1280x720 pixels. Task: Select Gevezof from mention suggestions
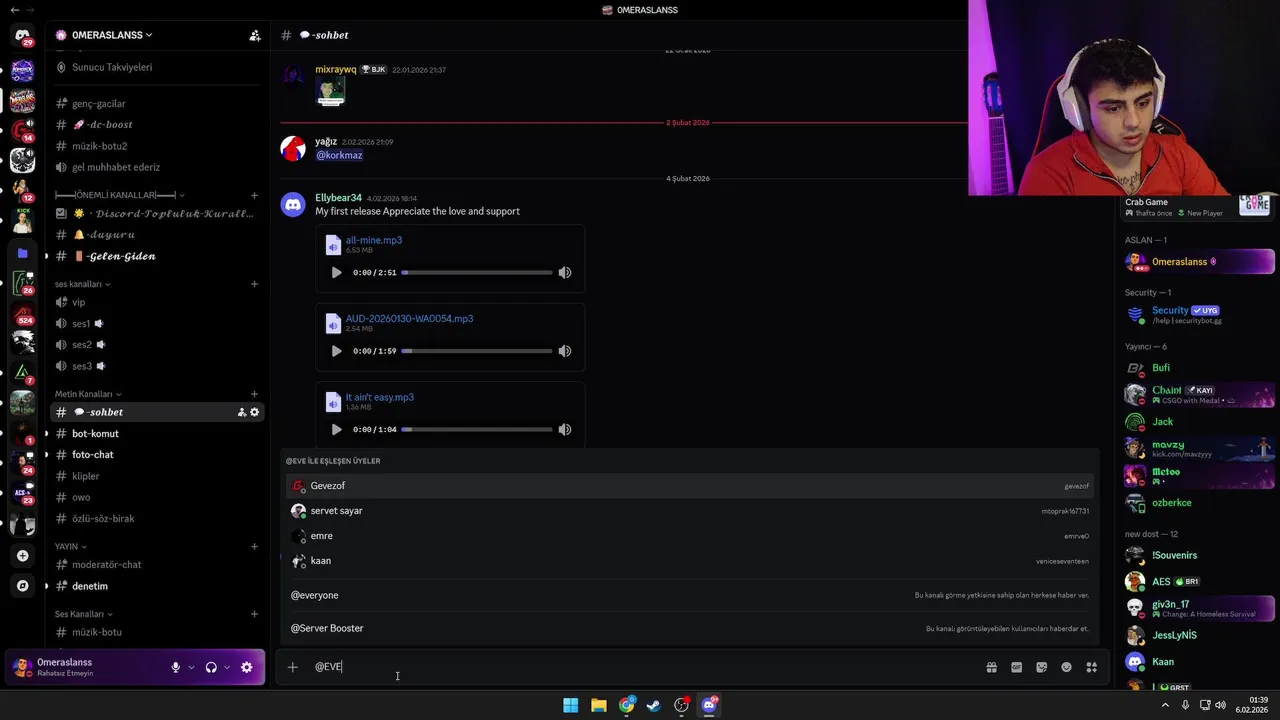tap(690, 486)
